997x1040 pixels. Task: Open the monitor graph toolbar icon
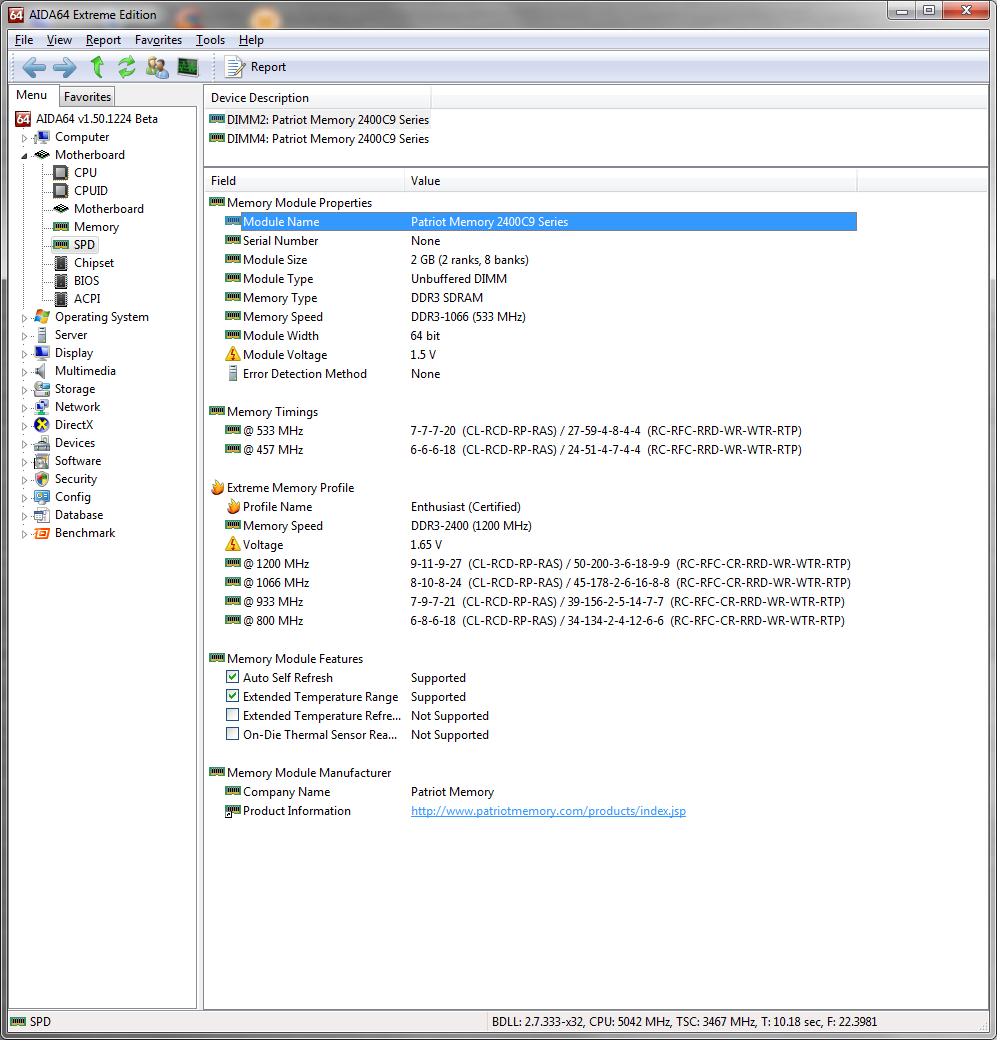tap(188, 67)
